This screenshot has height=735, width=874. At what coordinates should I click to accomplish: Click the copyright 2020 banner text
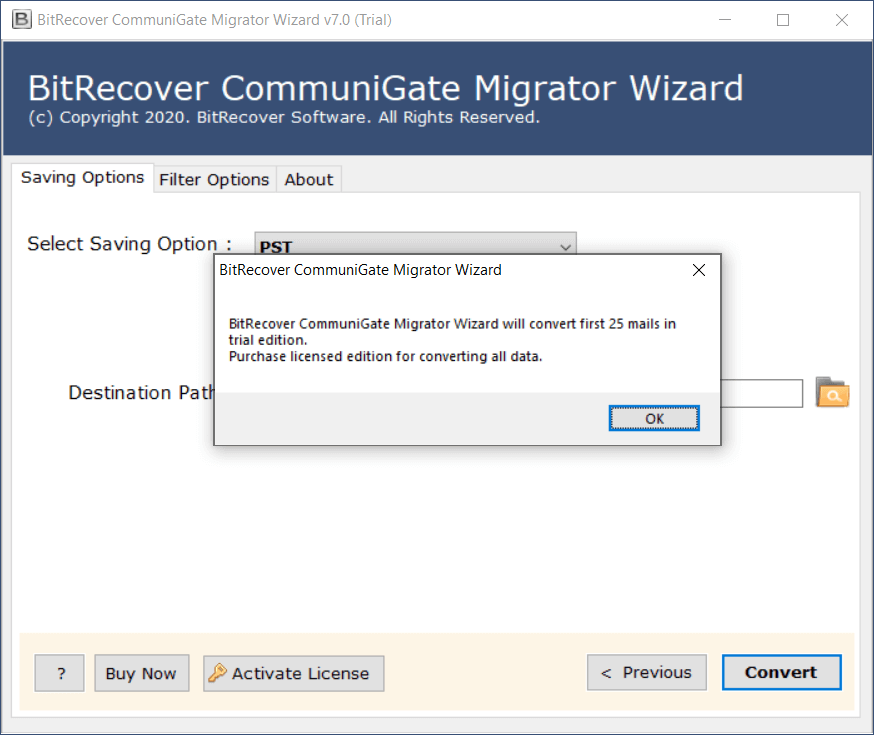[284, 118]
